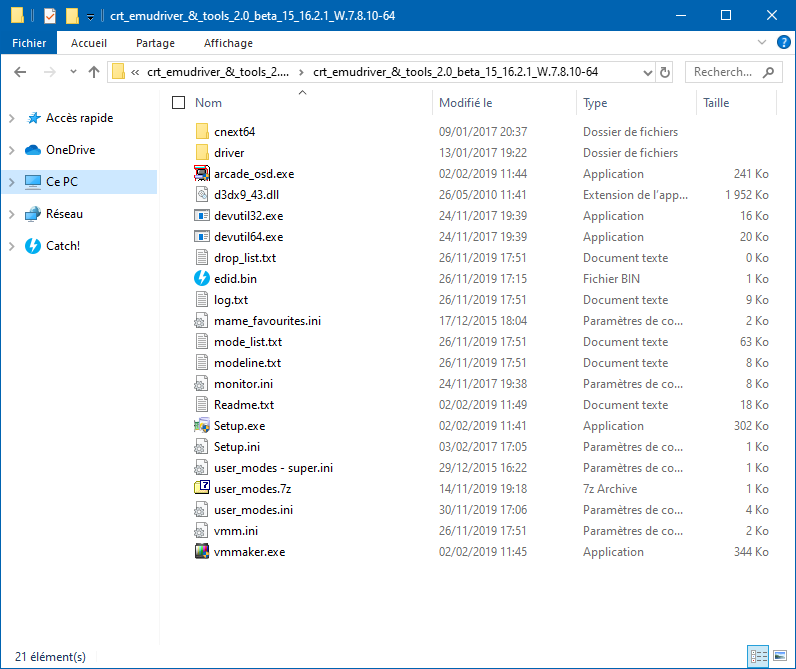This screenshot has width=796, height=669.
Task: Click the user_modes.7z archive icon
Action: coord(202,489)
